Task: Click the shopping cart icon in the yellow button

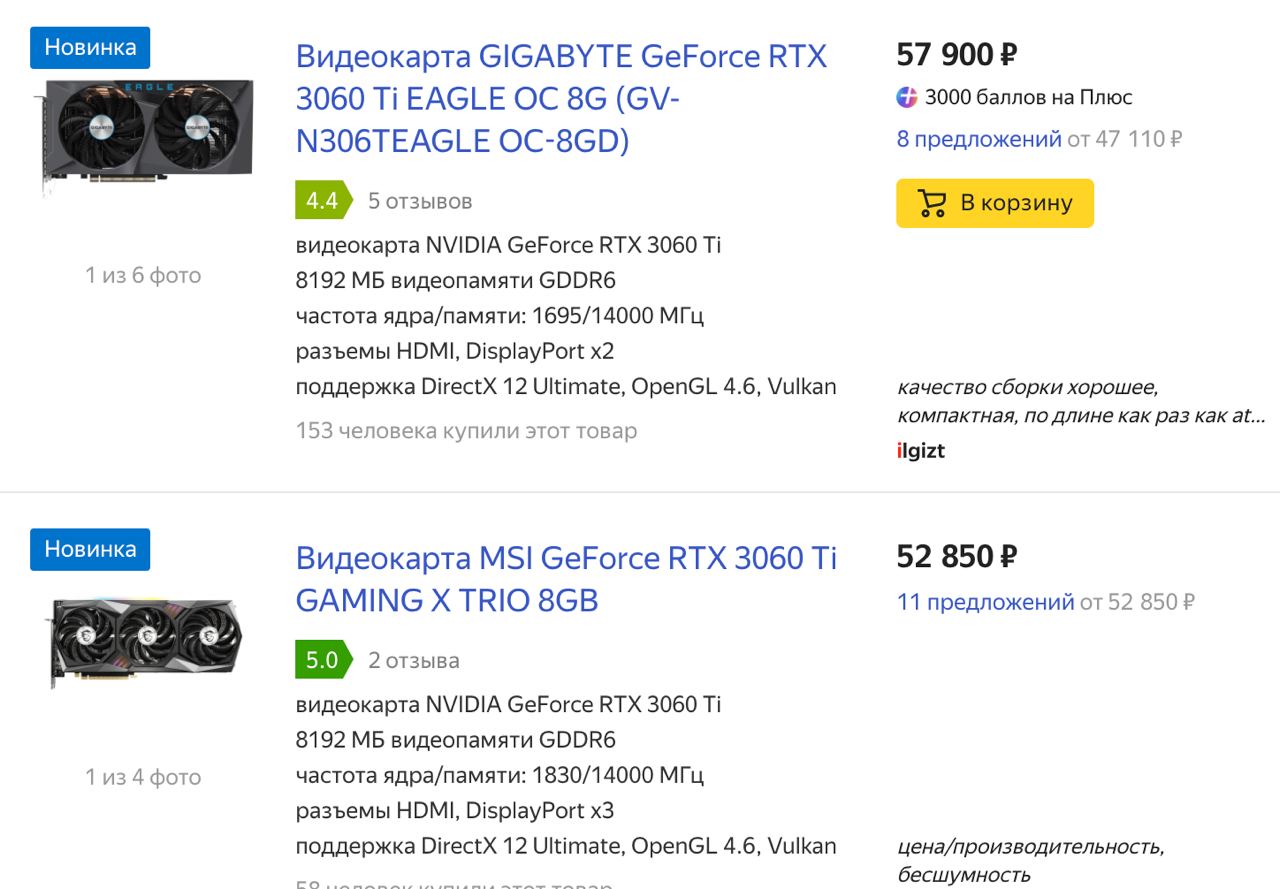Action: tap(932, 204)
